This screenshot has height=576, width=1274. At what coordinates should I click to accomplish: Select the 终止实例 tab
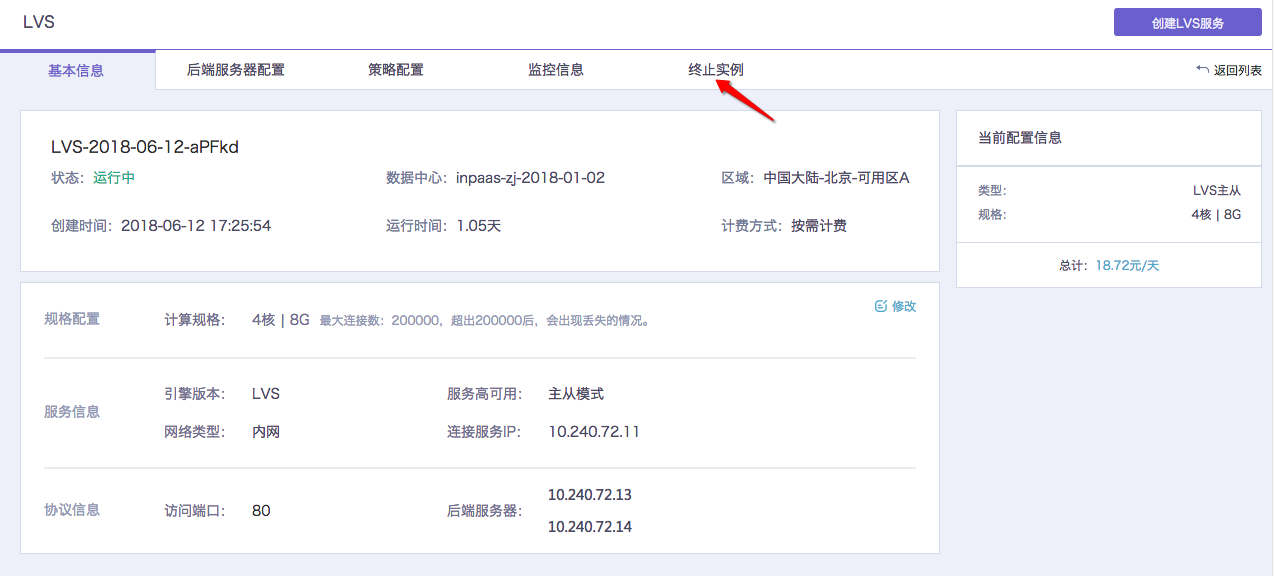[x=716, y=70]
